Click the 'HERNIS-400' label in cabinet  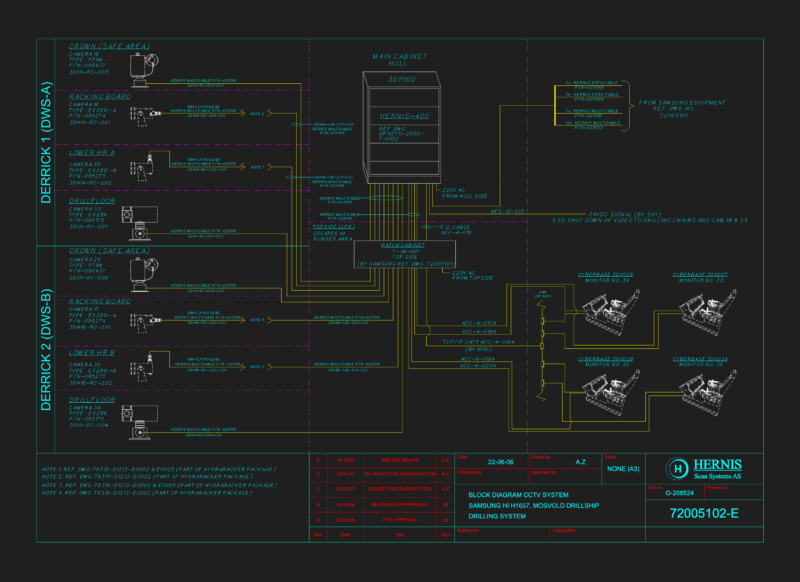point(404,116)
